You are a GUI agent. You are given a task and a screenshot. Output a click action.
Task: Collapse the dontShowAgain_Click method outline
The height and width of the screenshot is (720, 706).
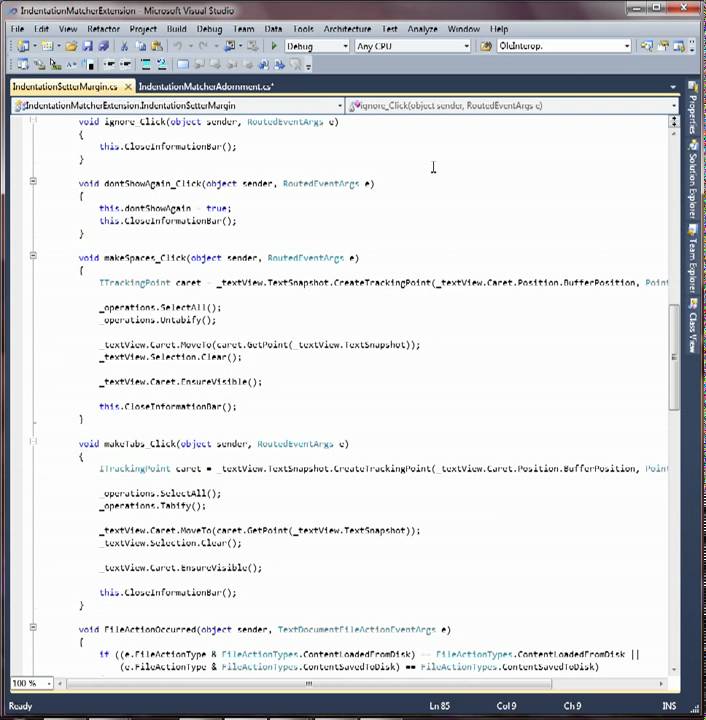33,181
